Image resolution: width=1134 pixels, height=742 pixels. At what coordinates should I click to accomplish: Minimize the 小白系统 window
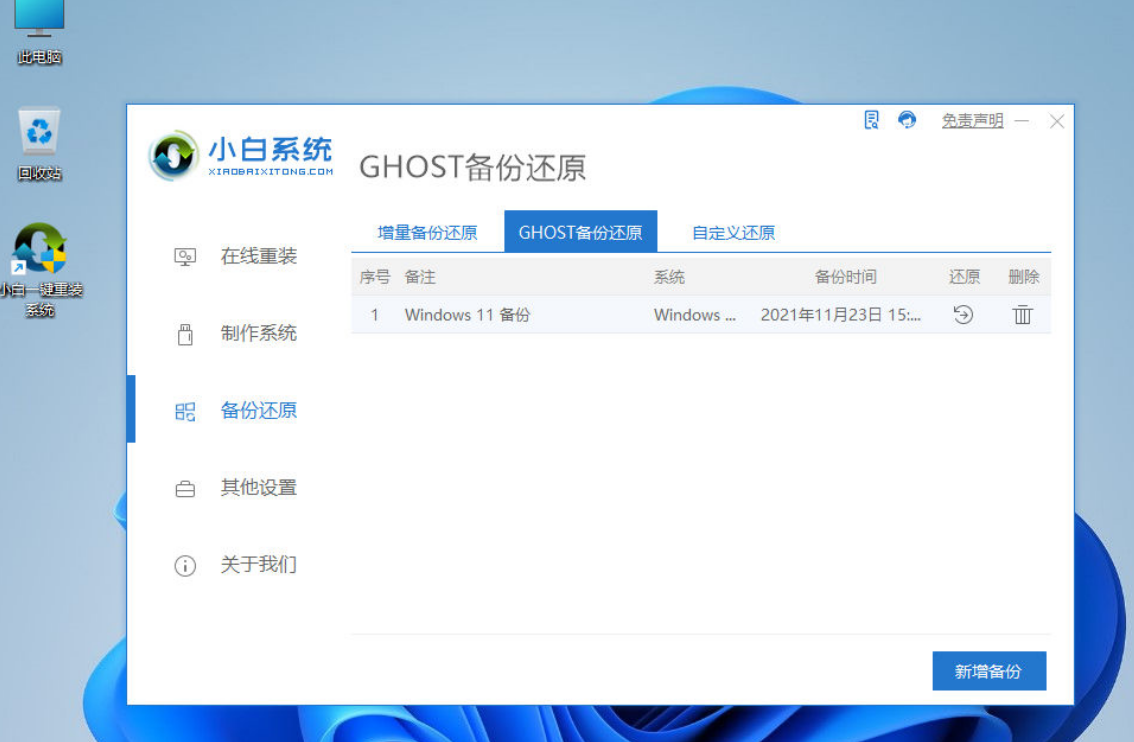tap(1021, 121)
